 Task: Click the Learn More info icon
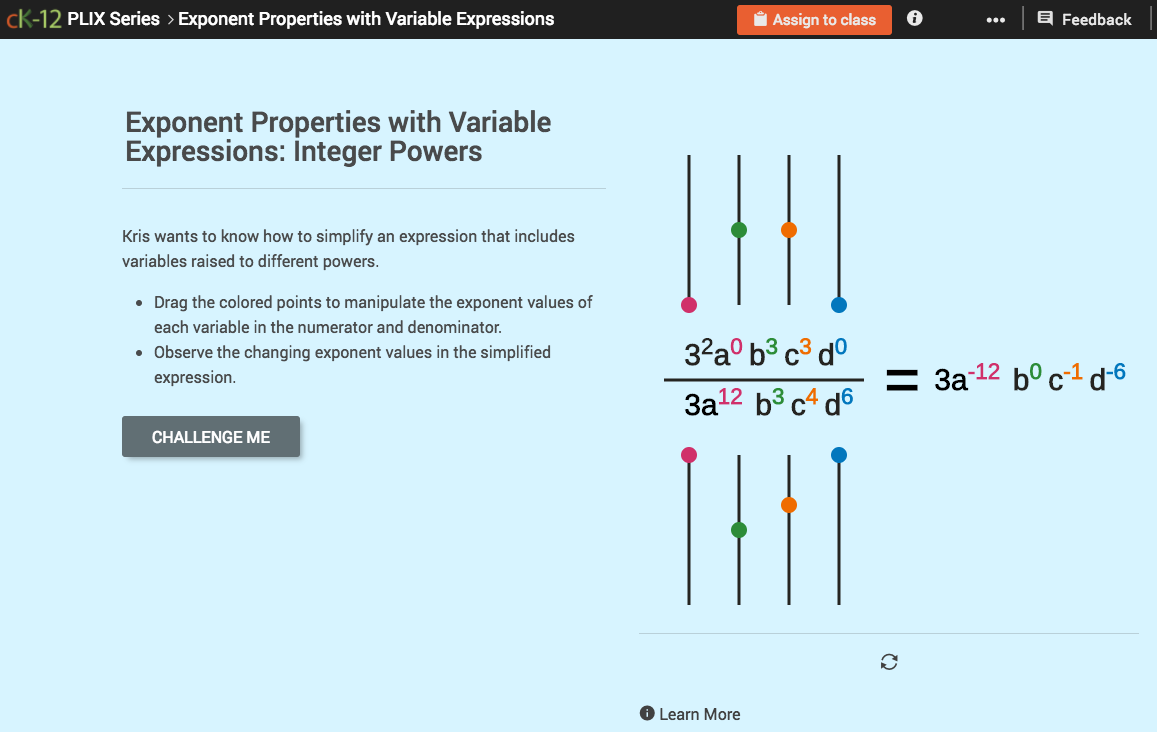[x=647, y=714]
